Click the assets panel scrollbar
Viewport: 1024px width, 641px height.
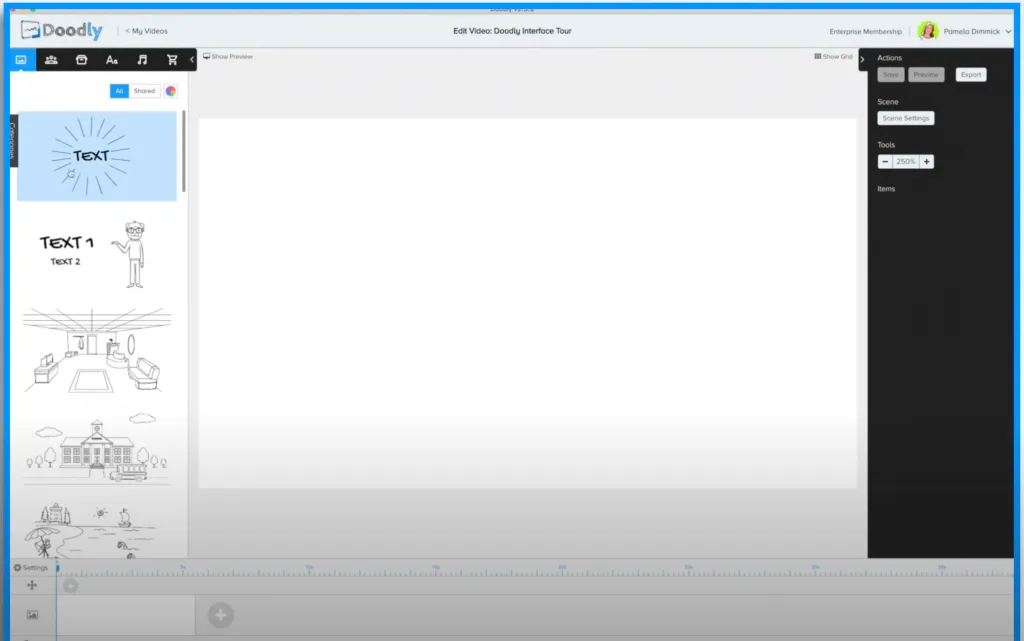(x=184, y=151)
